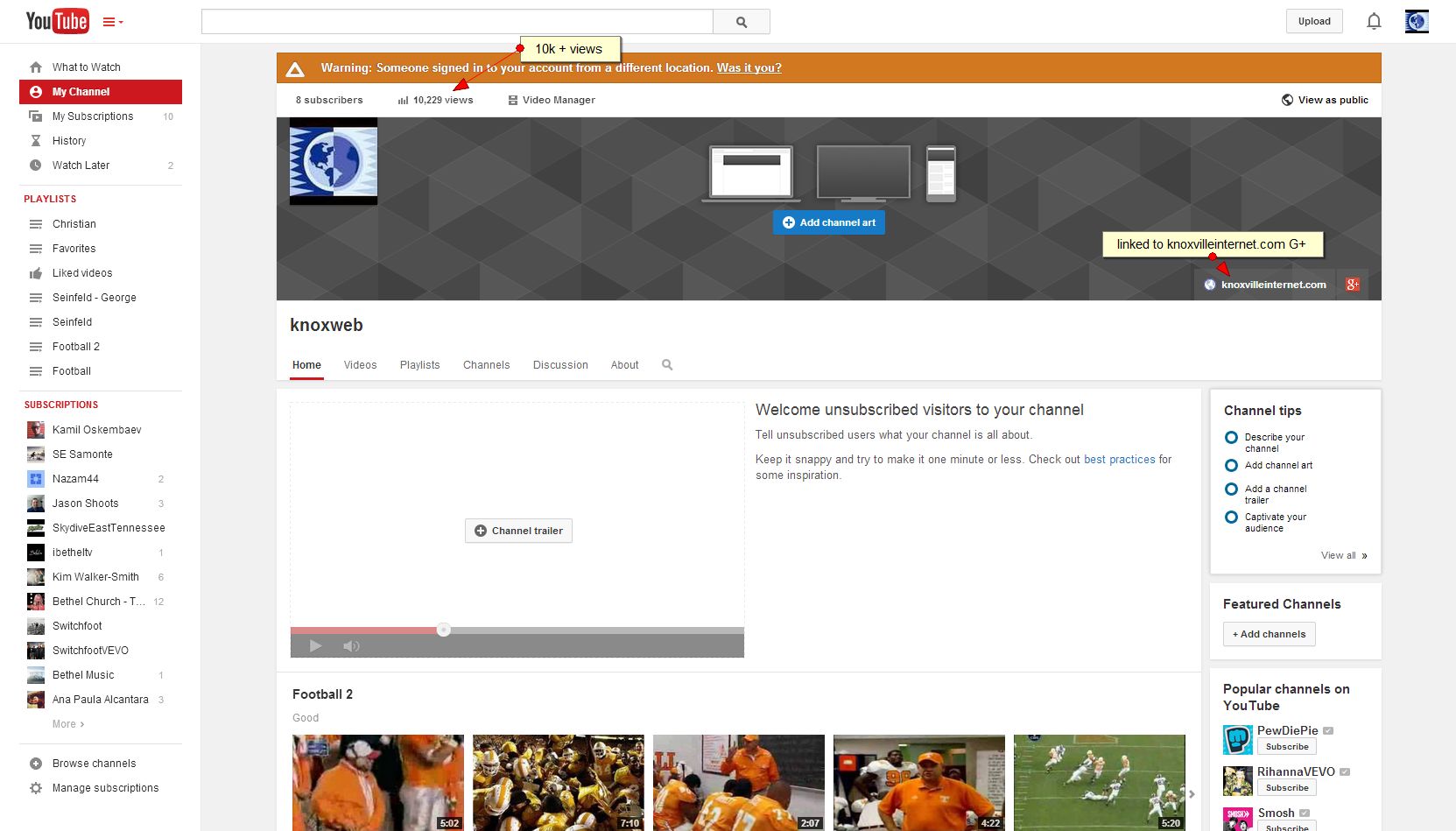Screen dimensions: 1456x831
Task: Click the Ana Paula Alcantara avatar
Action: 36,700
